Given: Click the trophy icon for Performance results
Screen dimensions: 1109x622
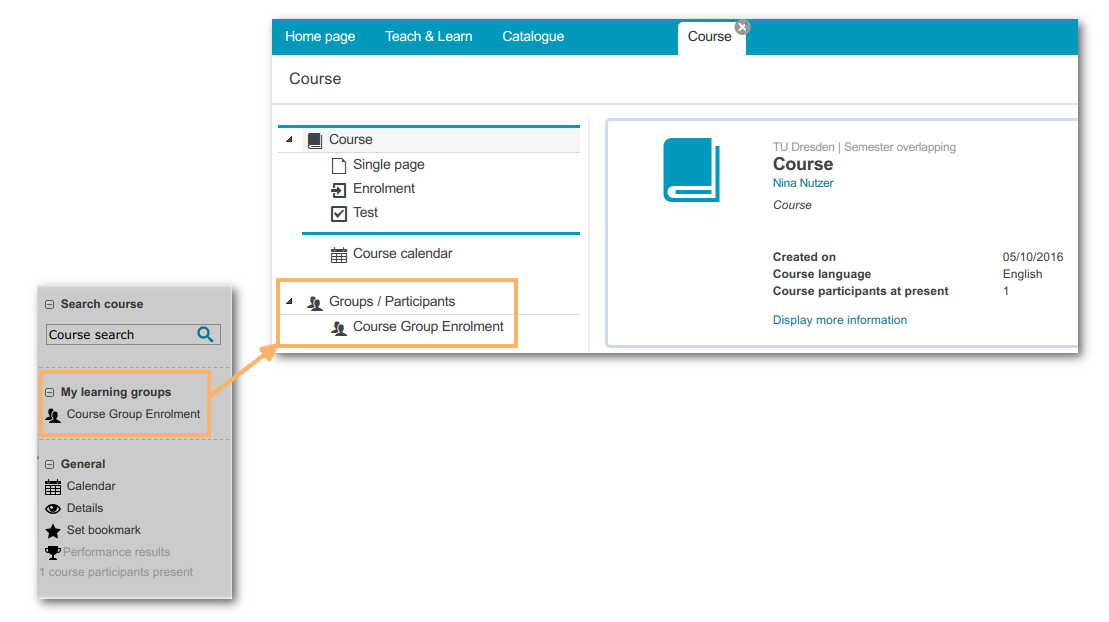Looking at the screenshot, I should point(53,552).
